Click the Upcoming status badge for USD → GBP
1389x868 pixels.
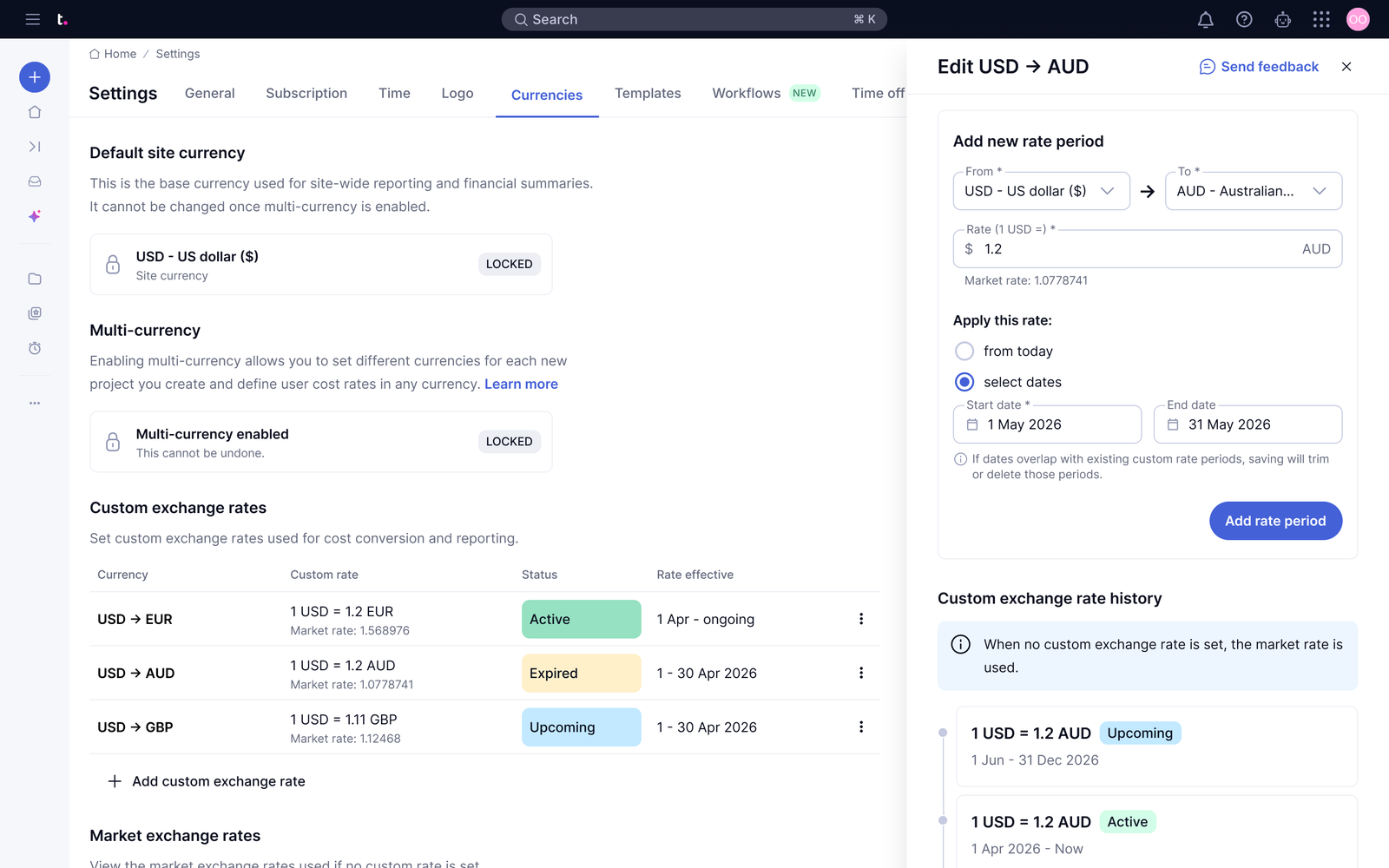click(582, 727)
